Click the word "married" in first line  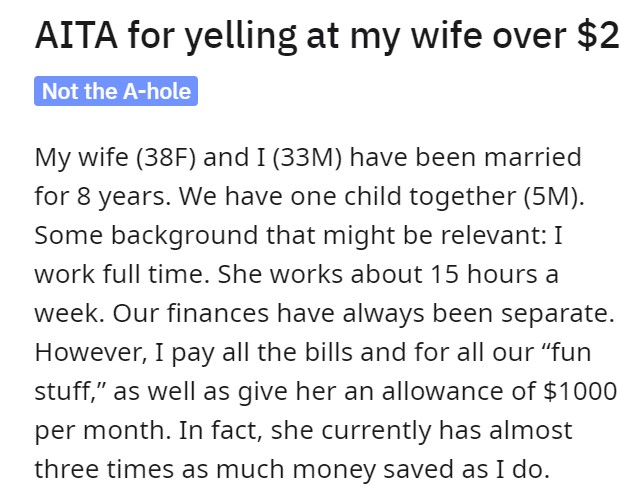(533, 158)
